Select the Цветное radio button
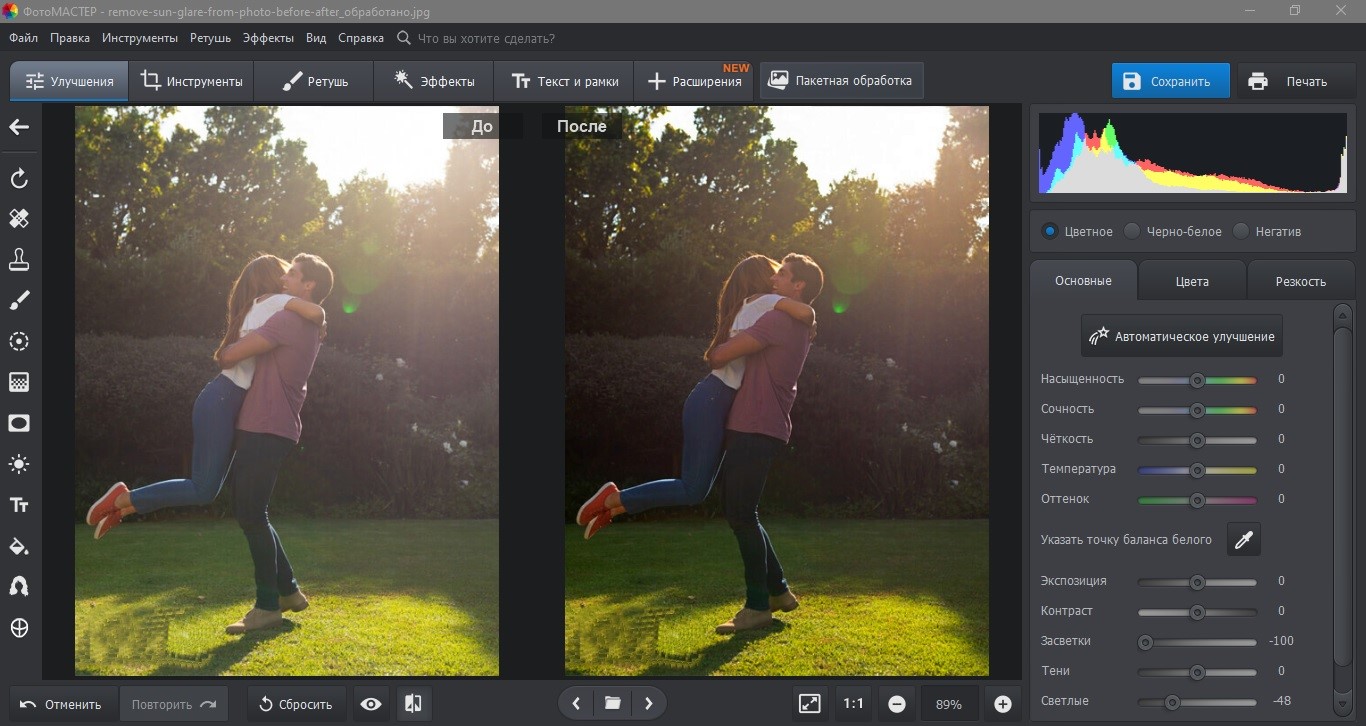The width and height of the screenshot is (1366, 726). coord(1050,231)
